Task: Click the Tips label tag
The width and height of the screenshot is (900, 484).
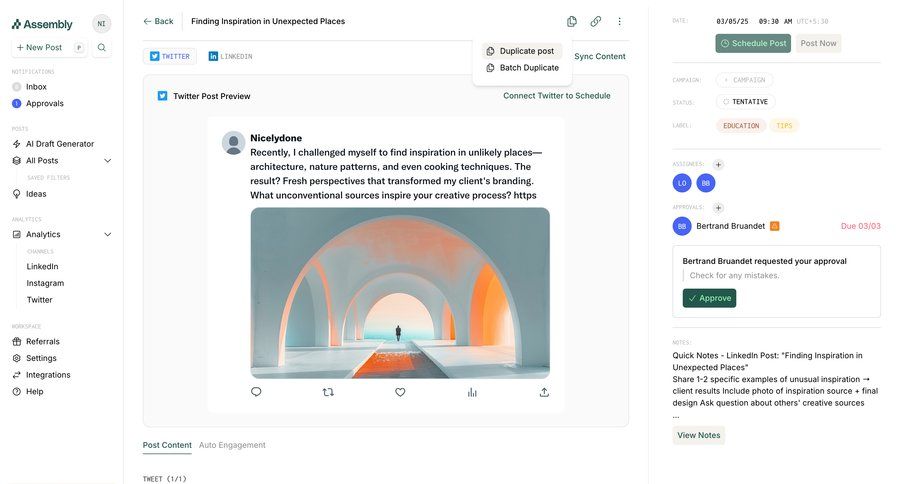Action: [x=784, y=126]
